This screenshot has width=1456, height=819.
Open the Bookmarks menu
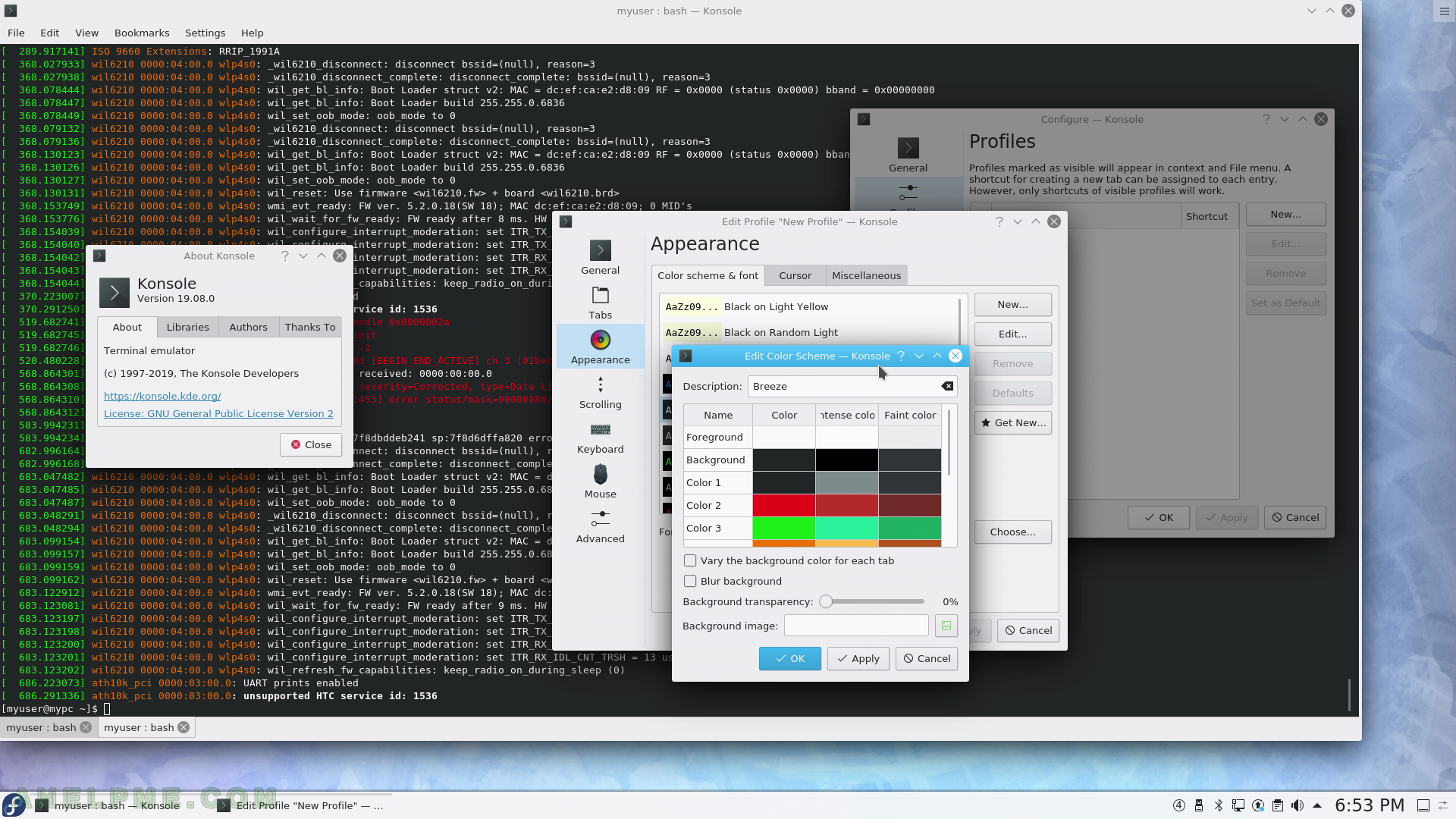142,33
